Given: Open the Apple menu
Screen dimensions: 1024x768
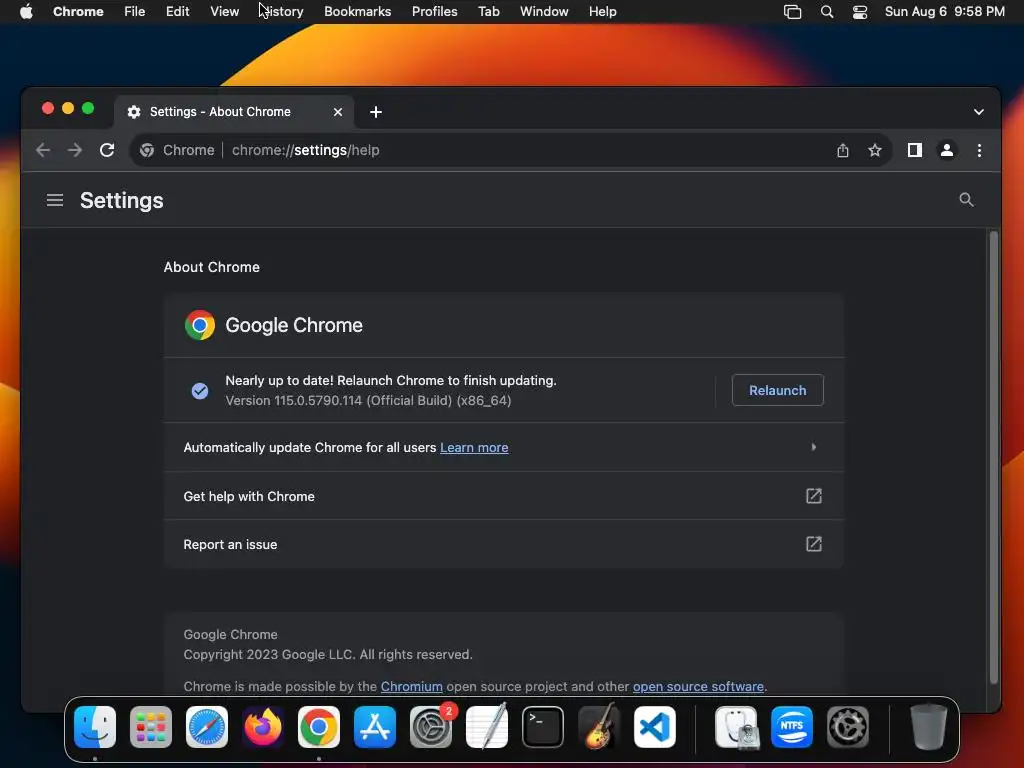Looking at the screenshot, I should [26, 11].
